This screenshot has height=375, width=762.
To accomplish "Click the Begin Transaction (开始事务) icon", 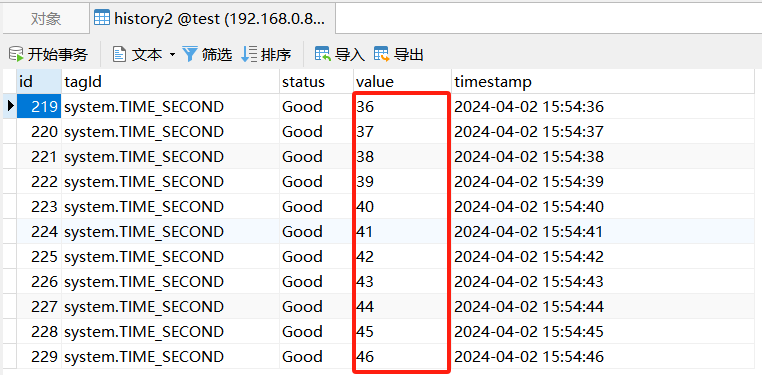I will pos(17,54).
